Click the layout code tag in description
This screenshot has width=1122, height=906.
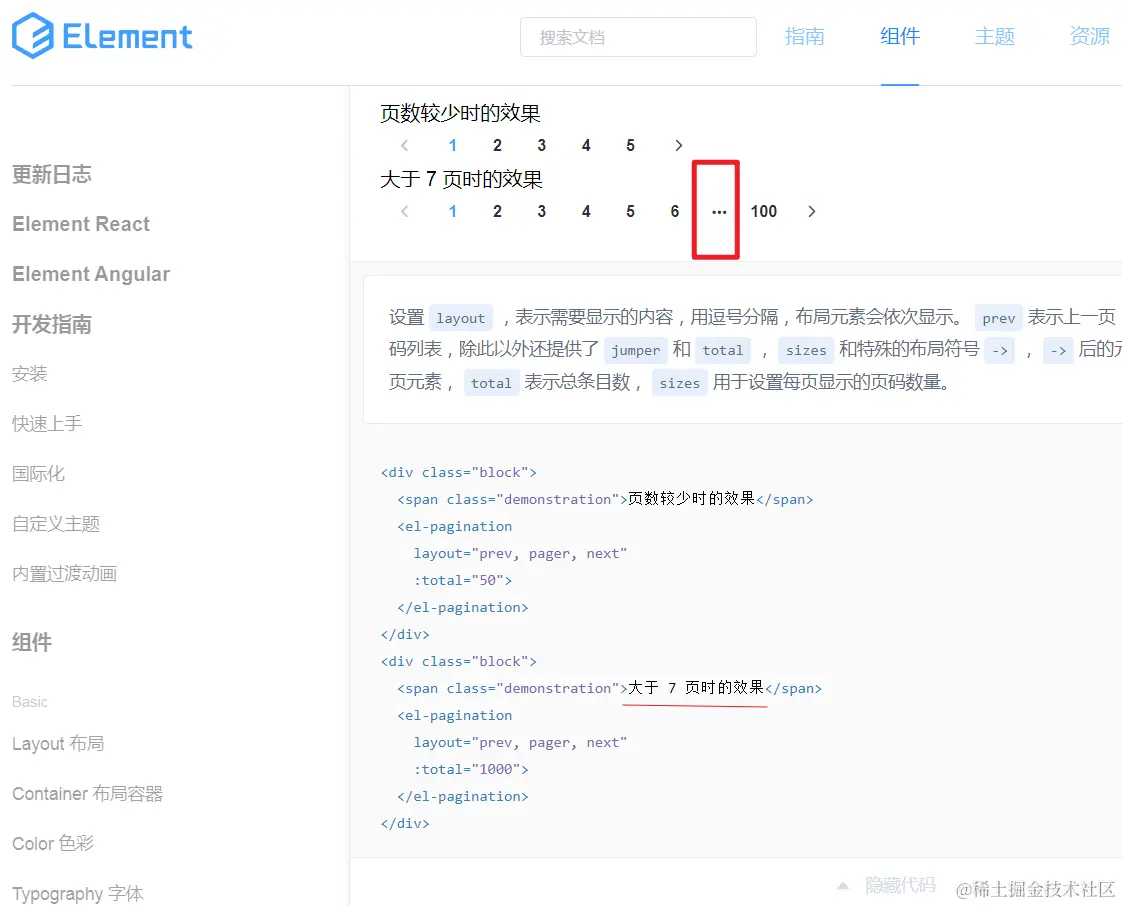pos(461,318)
